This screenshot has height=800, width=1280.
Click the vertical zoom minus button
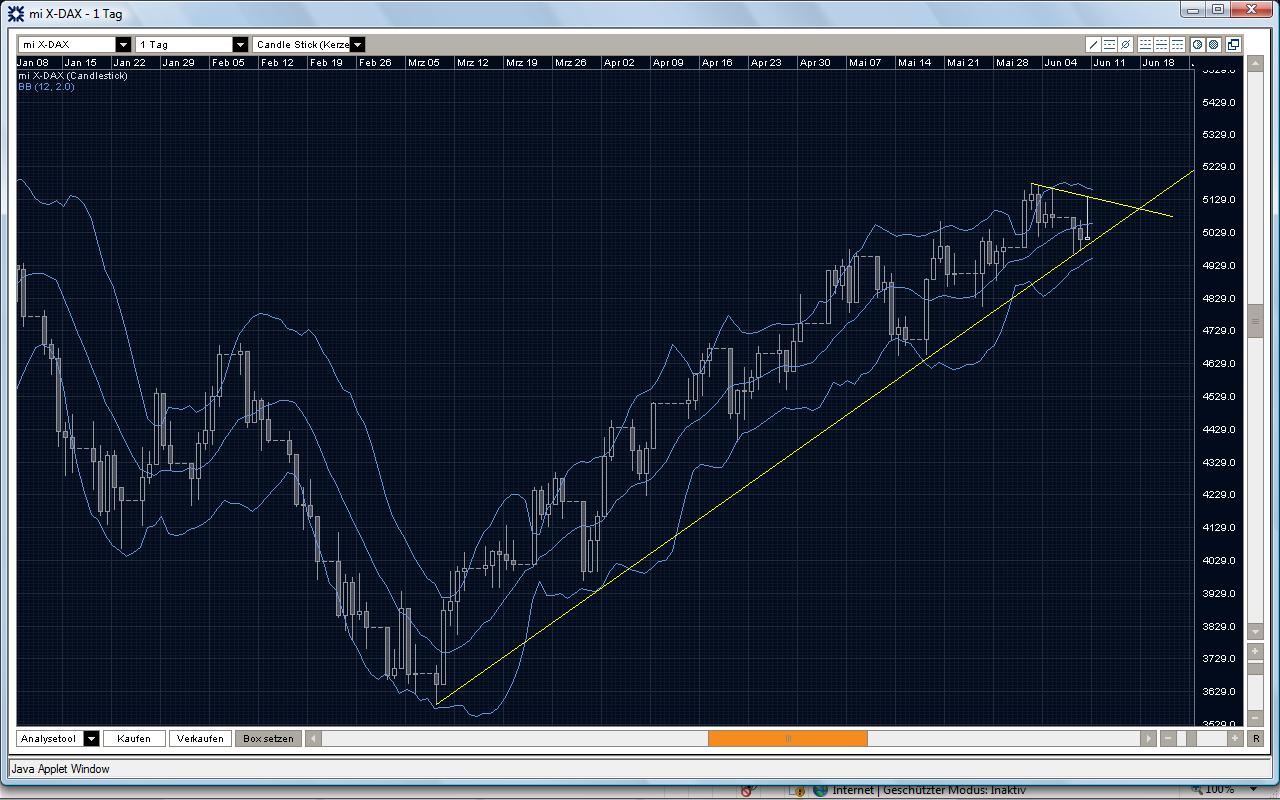[x=1256, y=718]
